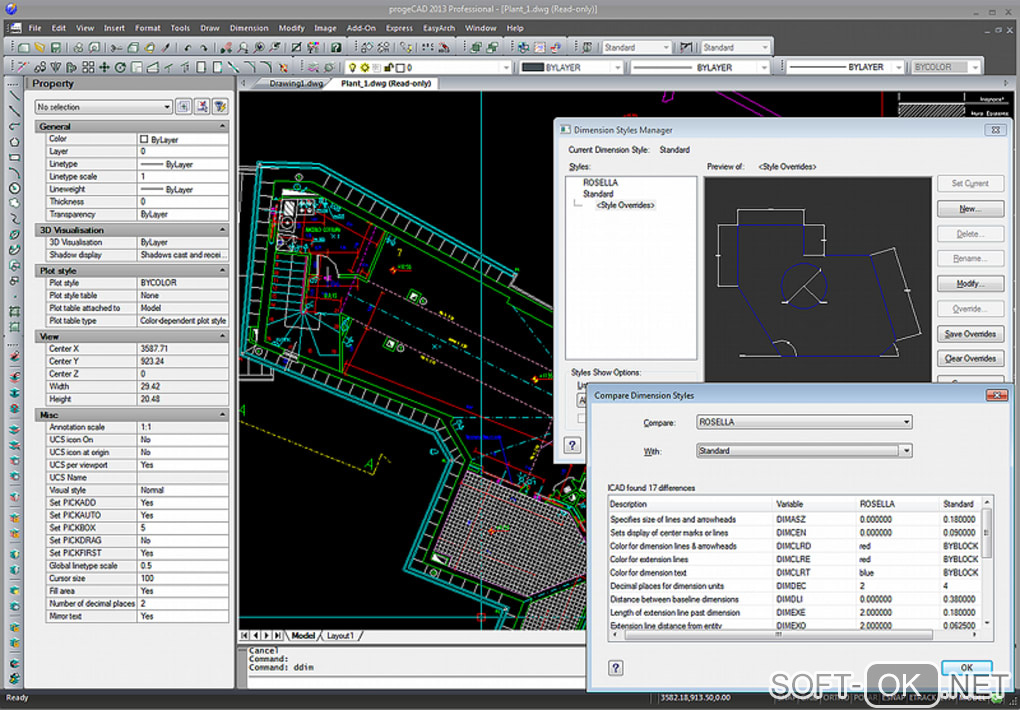Screen dimensions: 1020x710
Task: Switch to the Layout1 tab
Action: point(341,635)
